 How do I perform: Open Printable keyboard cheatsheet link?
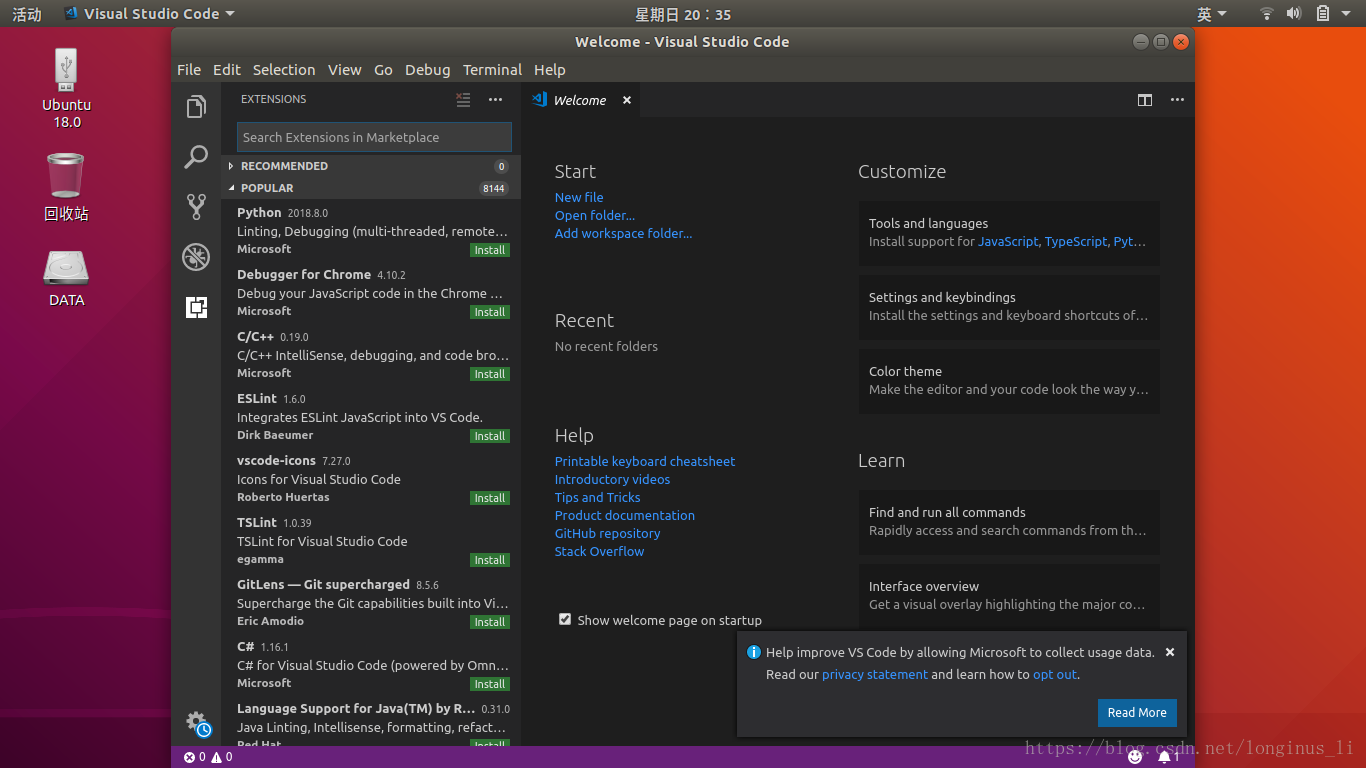(645, 461)
